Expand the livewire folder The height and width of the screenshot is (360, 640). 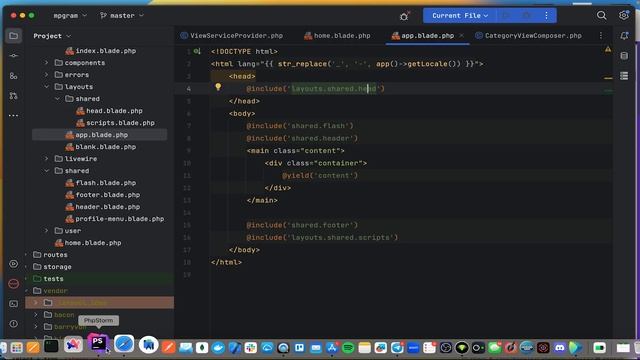click(47, 159)
